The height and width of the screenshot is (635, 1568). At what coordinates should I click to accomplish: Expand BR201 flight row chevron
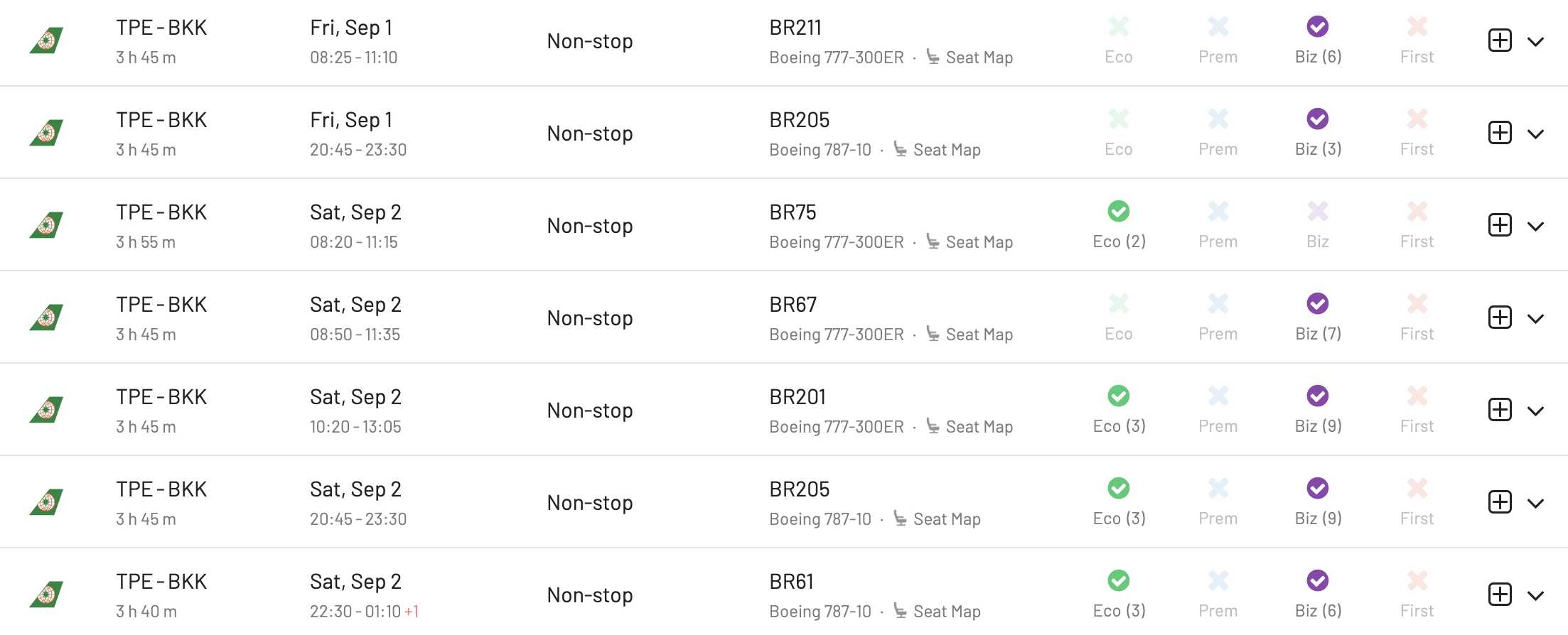tap(1535, 411)
